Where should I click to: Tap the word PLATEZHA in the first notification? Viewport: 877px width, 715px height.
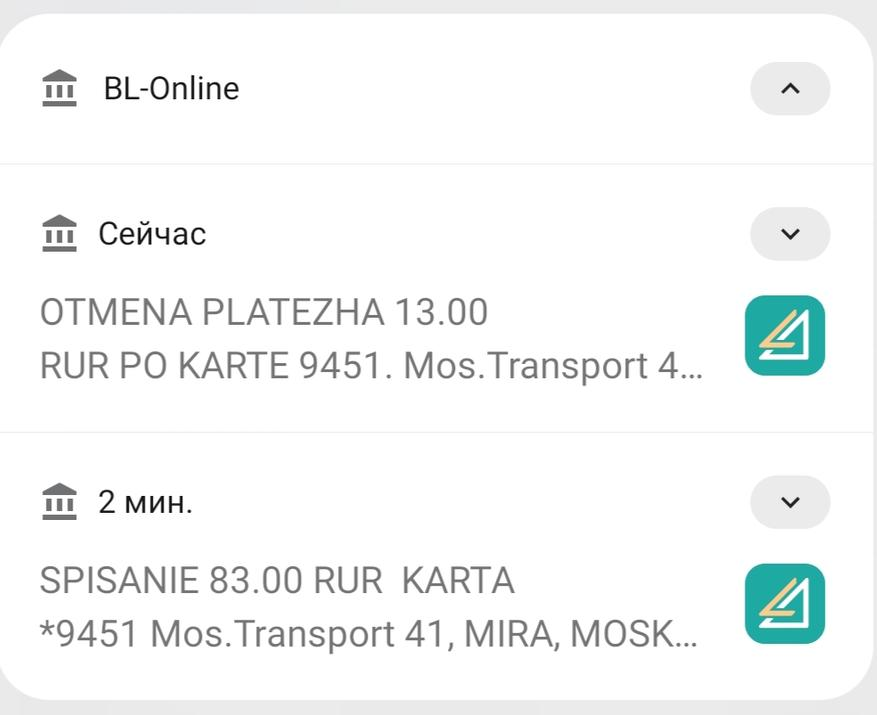(292, 313)
